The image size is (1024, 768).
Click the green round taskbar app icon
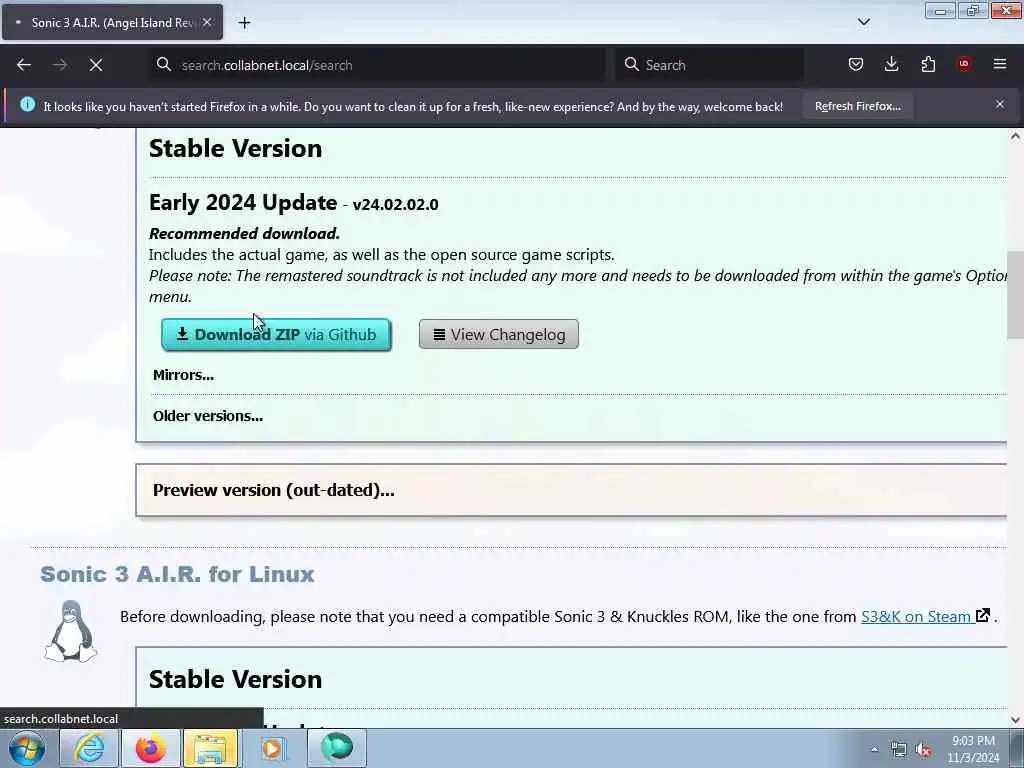[x=337, y=747]
